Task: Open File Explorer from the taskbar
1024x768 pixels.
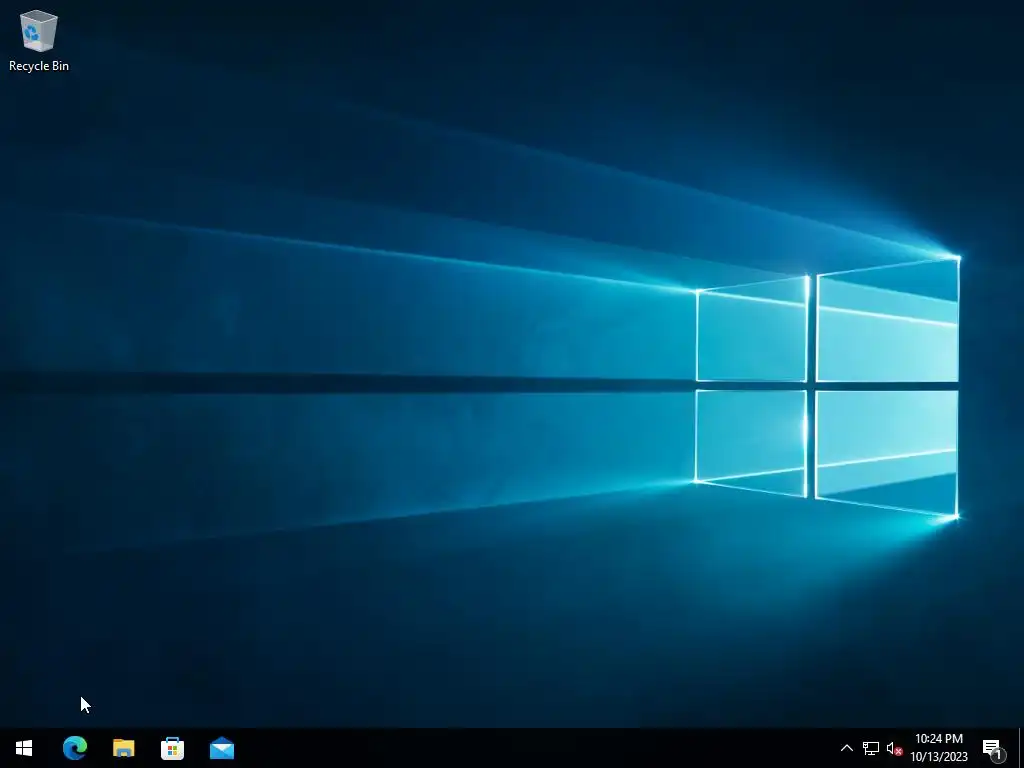Action: click(x=123, y=748)
